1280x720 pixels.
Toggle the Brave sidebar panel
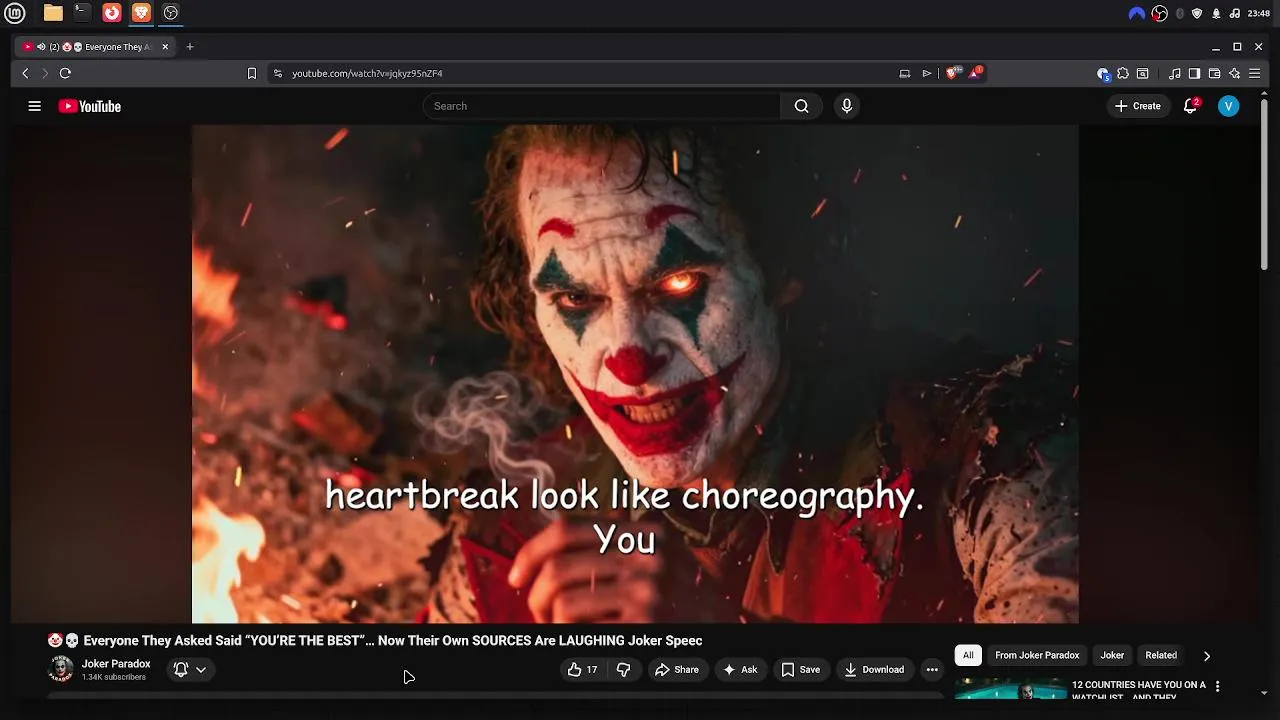(x=1194, y=73)
